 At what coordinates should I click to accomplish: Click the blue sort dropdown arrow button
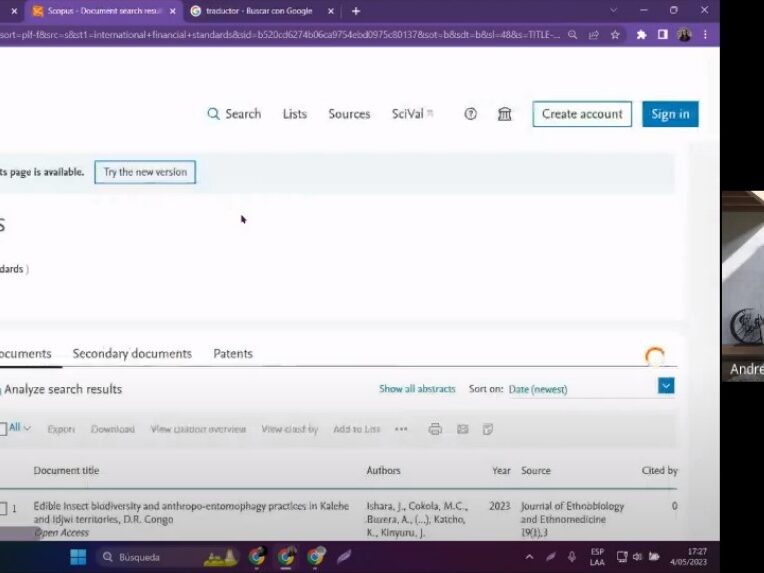[x=666, y=386]
